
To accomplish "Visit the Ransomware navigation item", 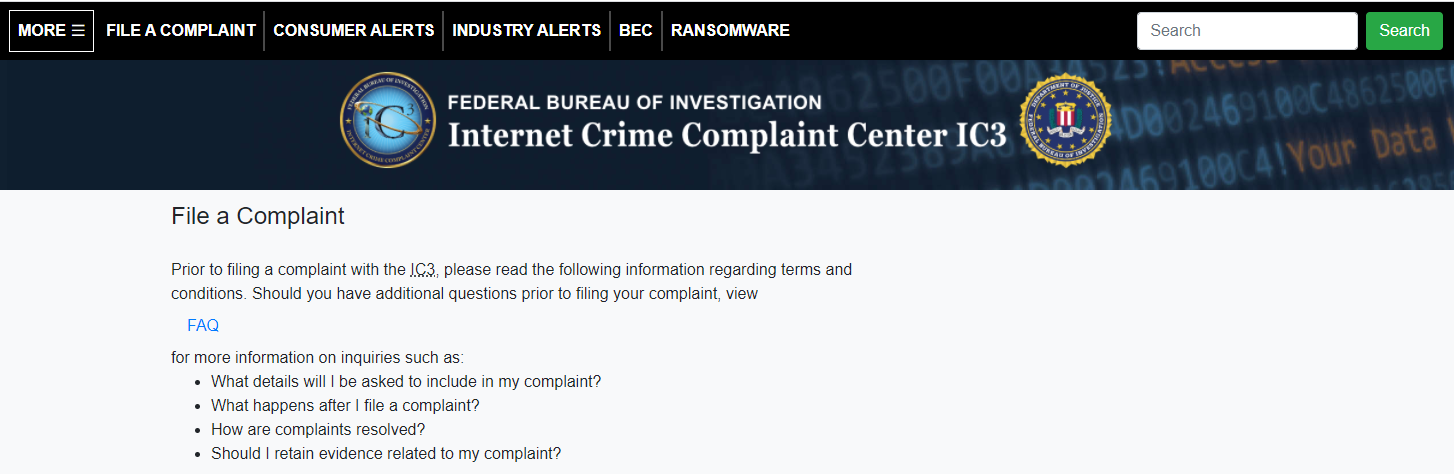I will [x=730, y=30].
